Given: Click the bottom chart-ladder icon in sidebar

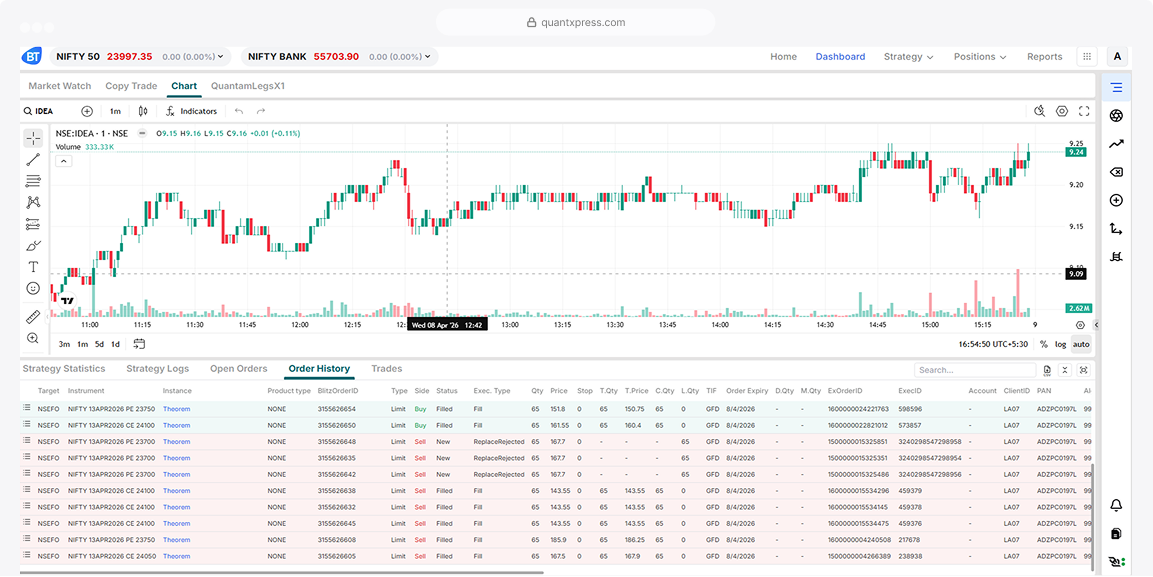Looking at the screenshot, I should tap(1116, 257).
